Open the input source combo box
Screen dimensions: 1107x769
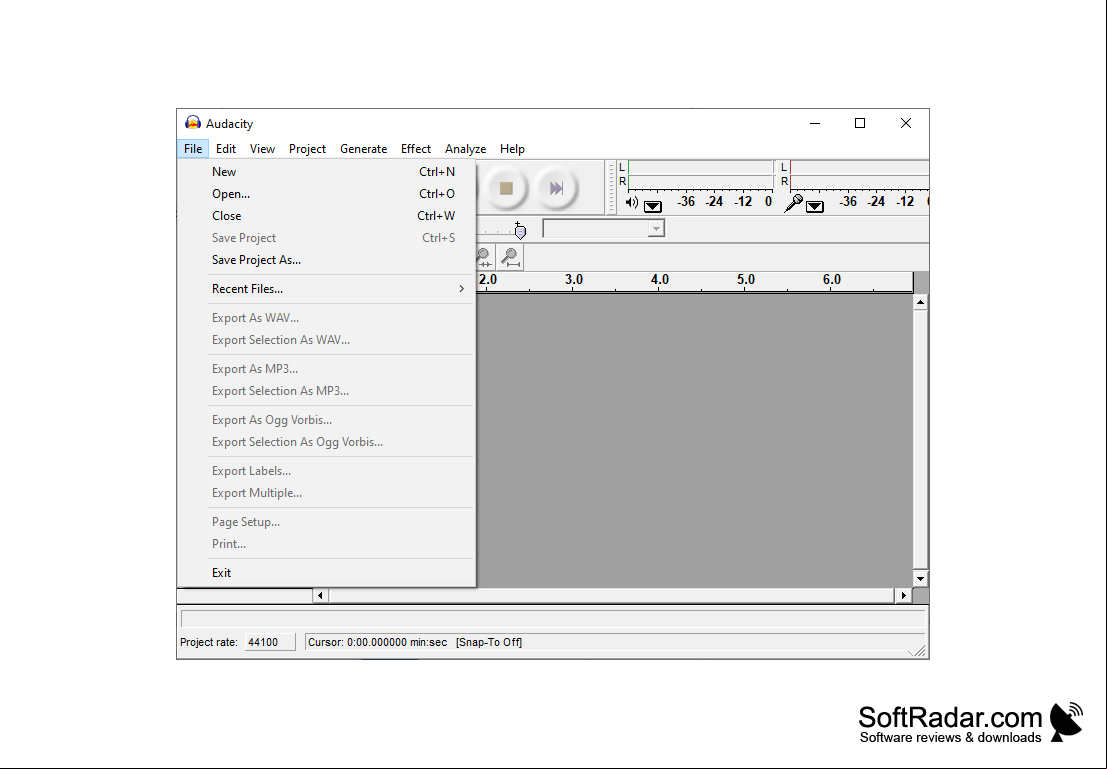tap(603, 228)
